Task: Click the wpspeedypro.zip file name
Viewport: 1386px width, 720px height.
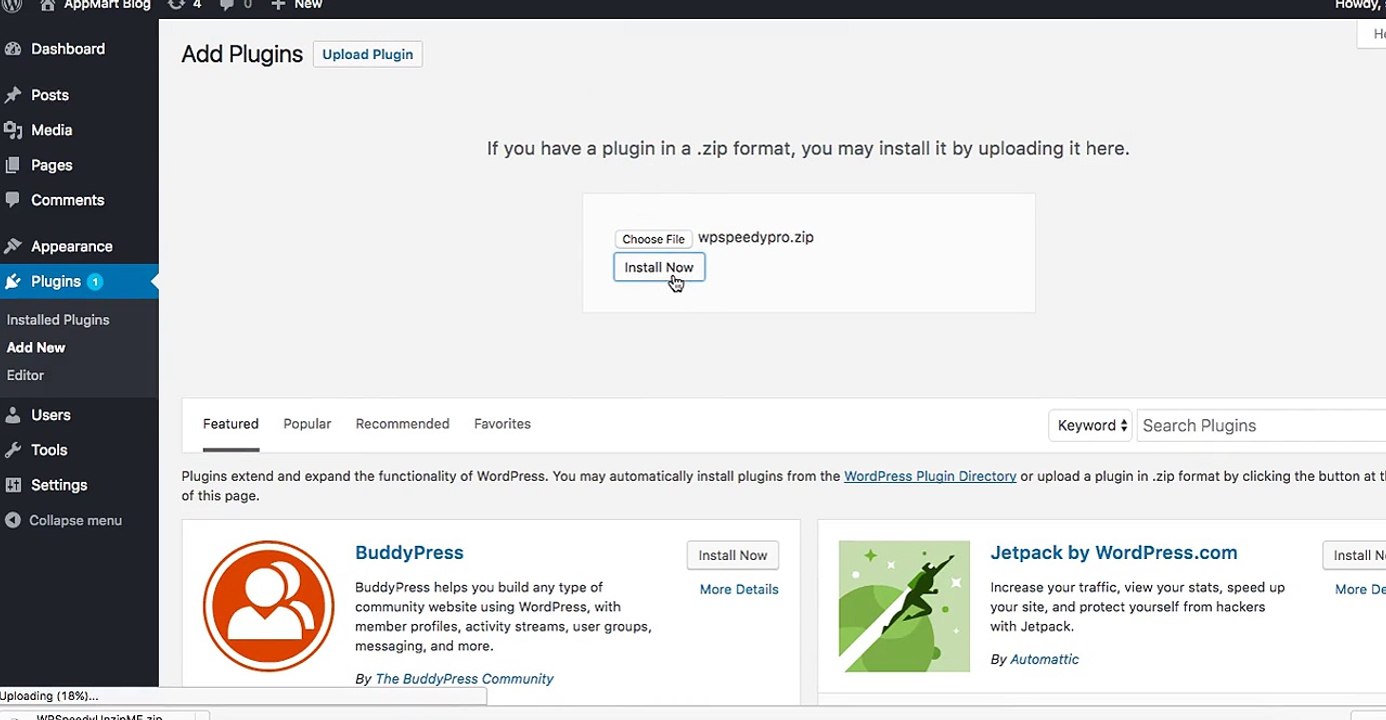Action: [756, 237]
